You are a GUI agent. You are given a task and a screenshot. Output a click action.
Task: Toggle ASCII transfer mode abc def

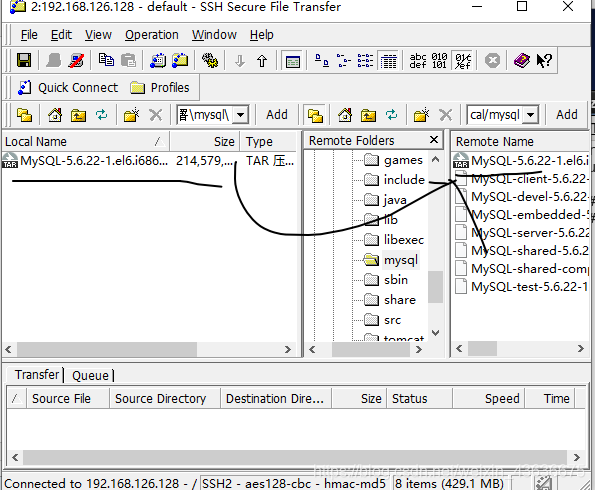[418, 61]
